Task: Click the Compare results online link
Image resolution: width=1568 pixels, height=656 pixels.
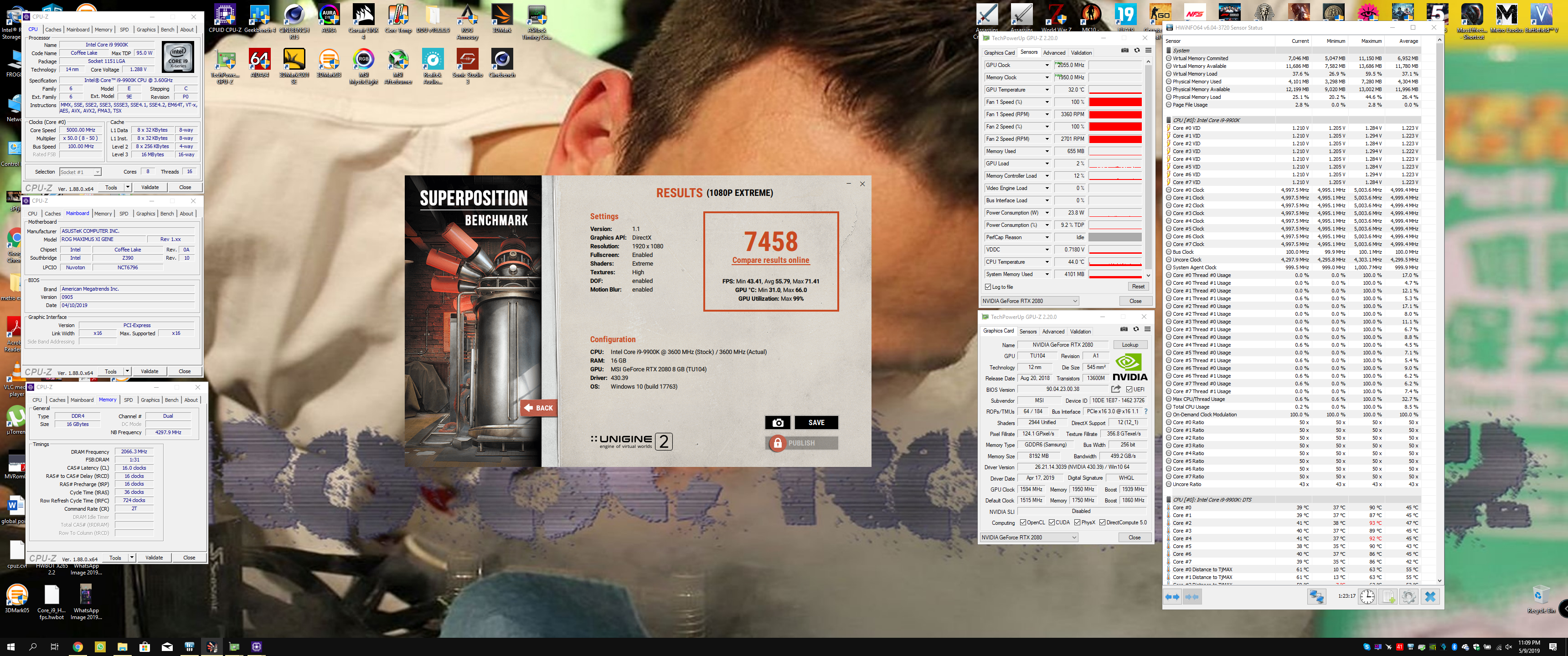Action: (x=771, y=260)
